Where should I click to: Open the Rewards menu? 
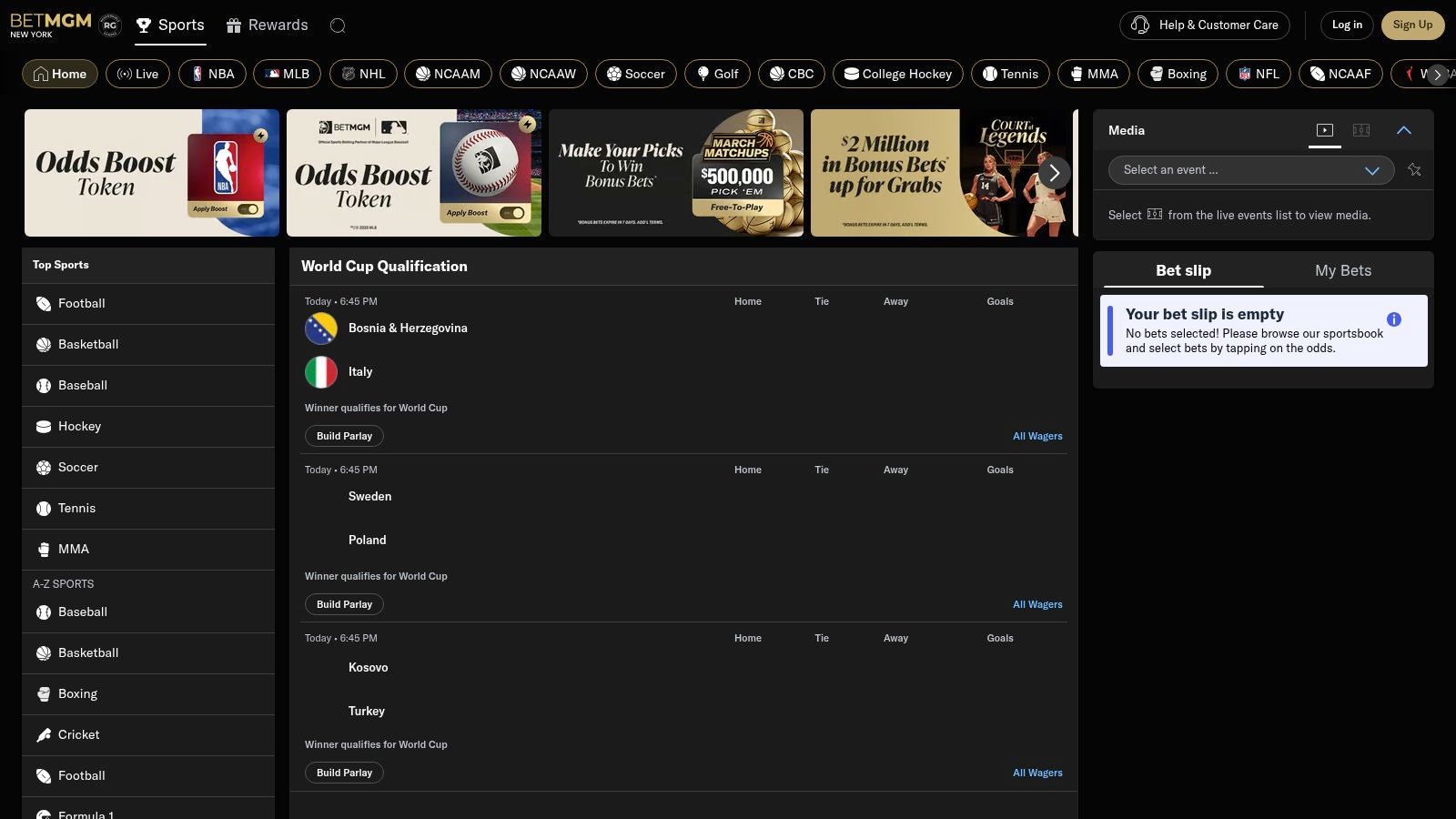(267, 25)
